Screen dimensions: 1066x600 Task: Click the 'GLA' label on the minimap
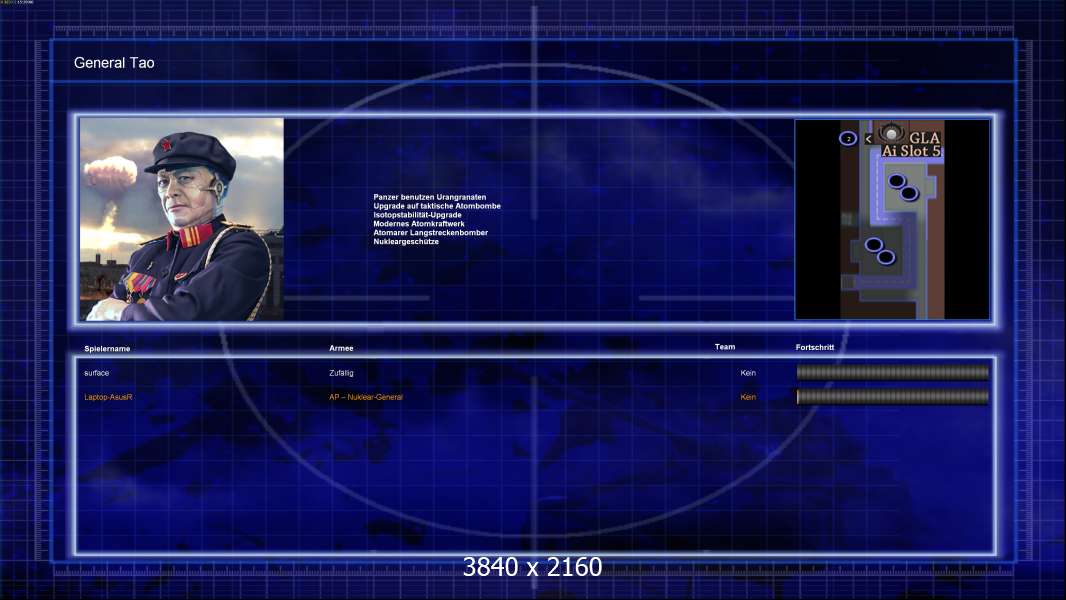[925, 138]
